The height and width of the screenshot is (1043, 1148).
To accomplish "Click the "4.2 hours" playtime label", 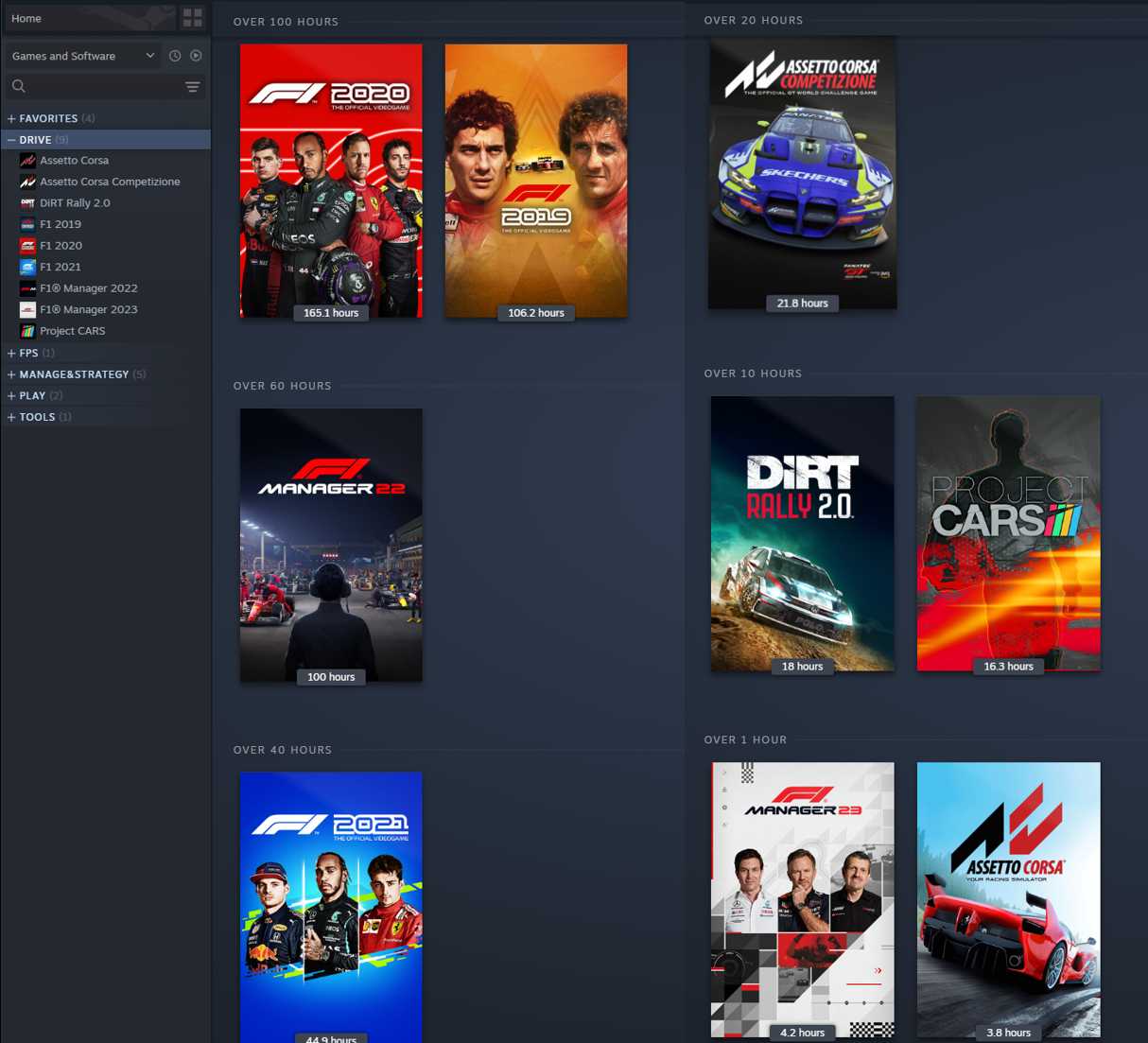I will [803, 1033].
